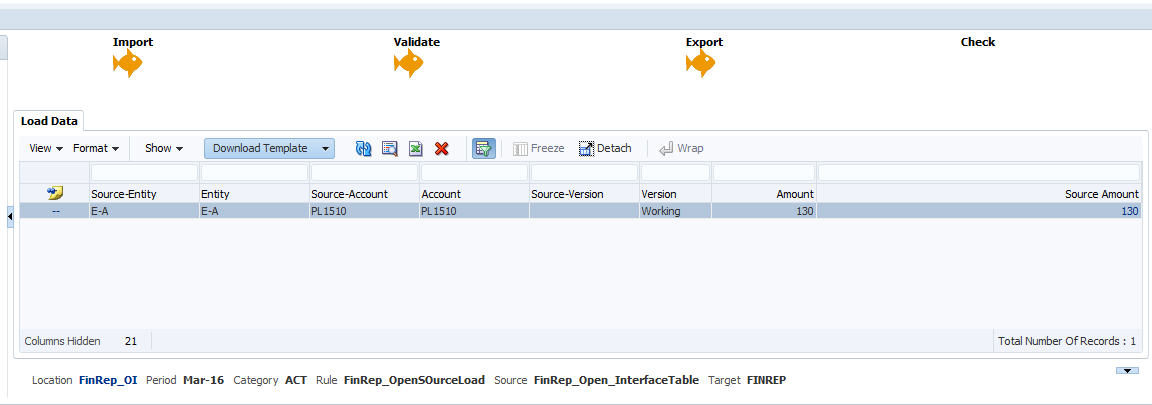The height and width of the screenshot is (405, 1152).
Task: Sort by the Entity column header
Action: 254,194
